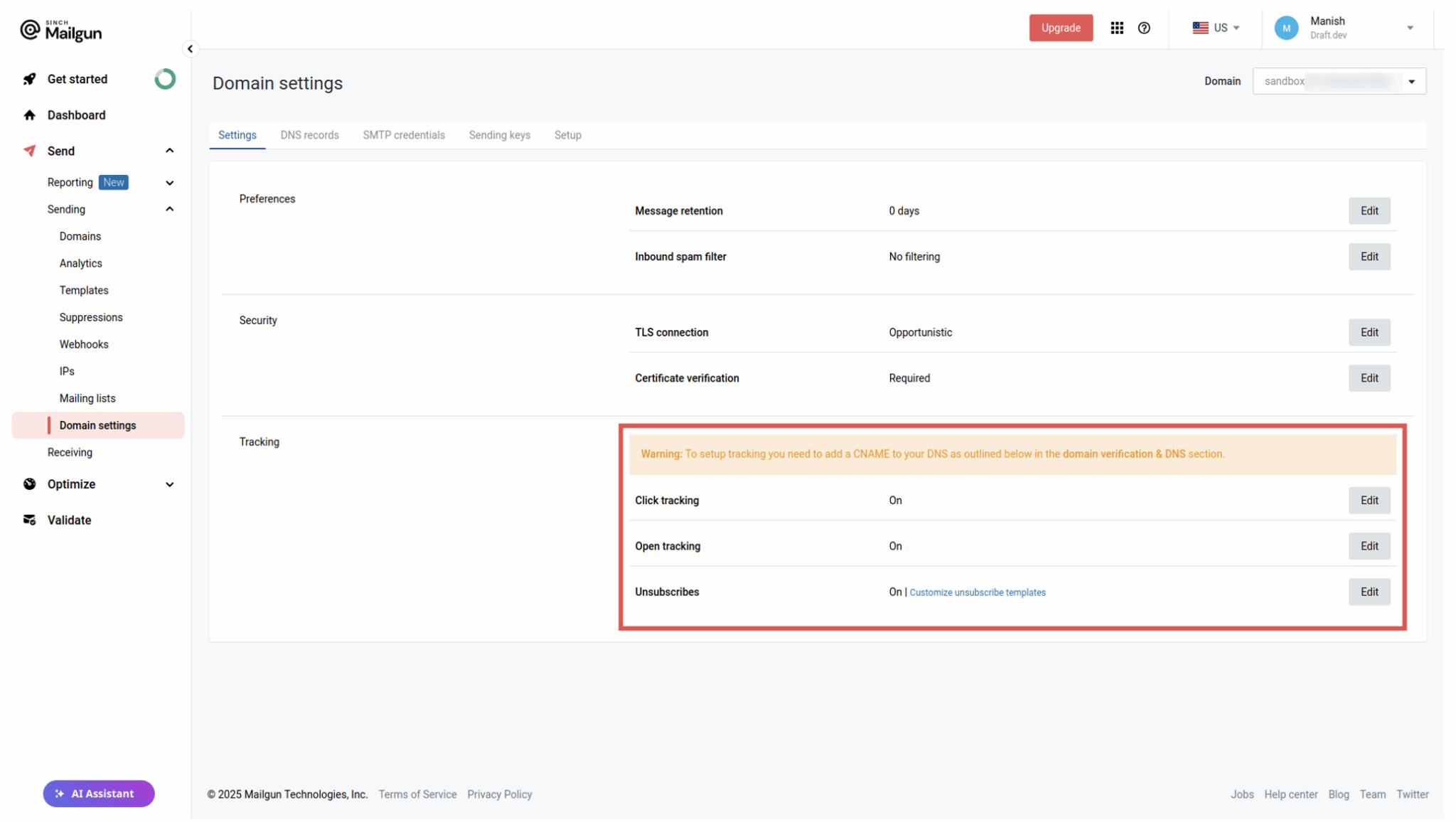
Task: Open the Optimize section icon
Action: pyautogui.click(x=29, y=484)
